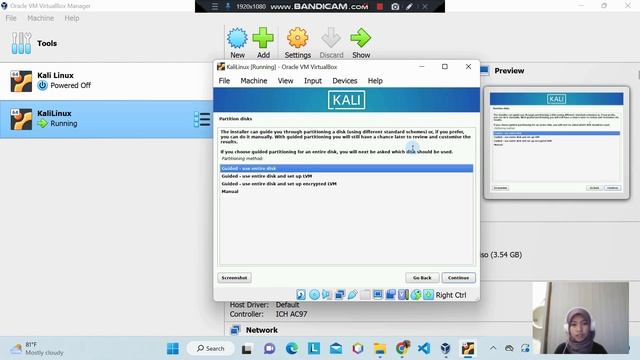
Task: Open the weather widget showing 81°F
Action: (37, 349)
